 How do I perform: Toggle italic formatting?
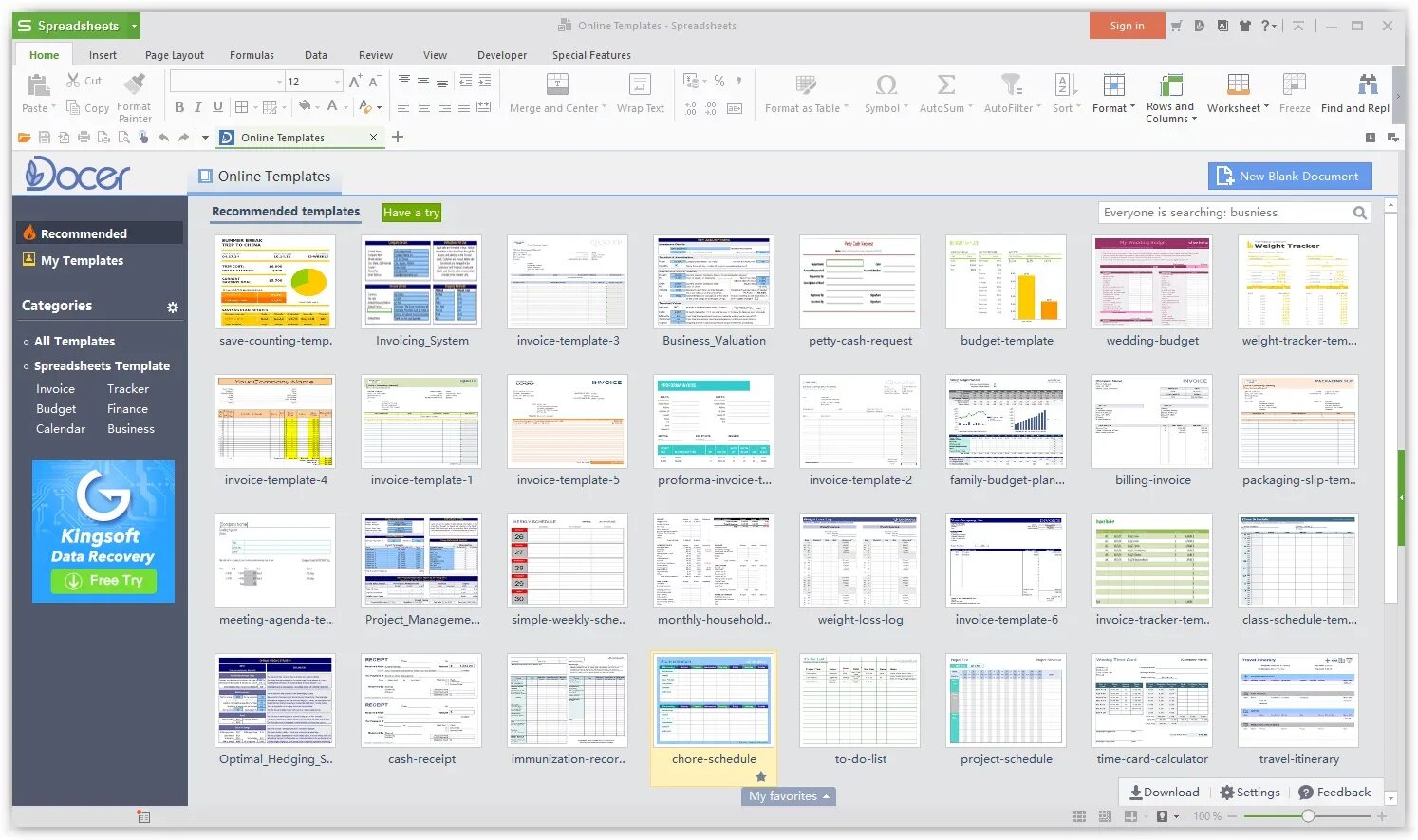[x=197, y=107]
